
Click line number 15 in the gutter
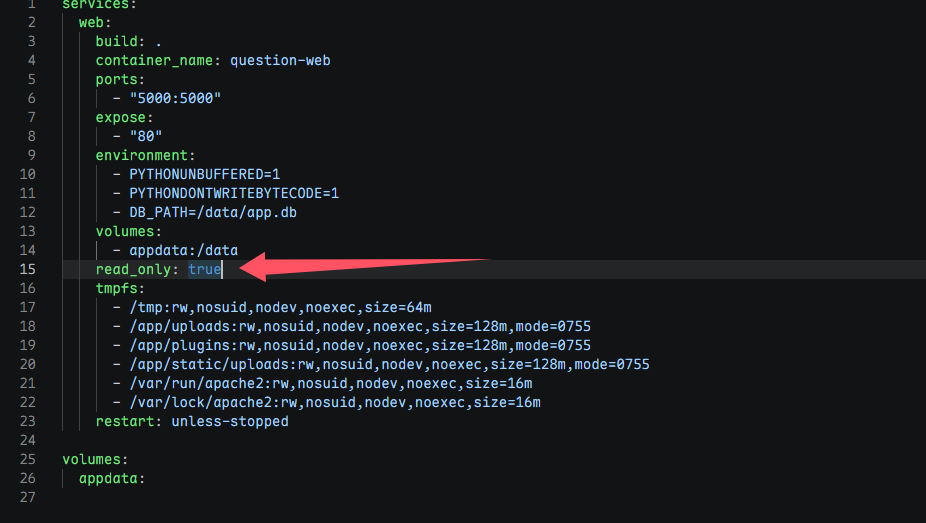point(28,270)
